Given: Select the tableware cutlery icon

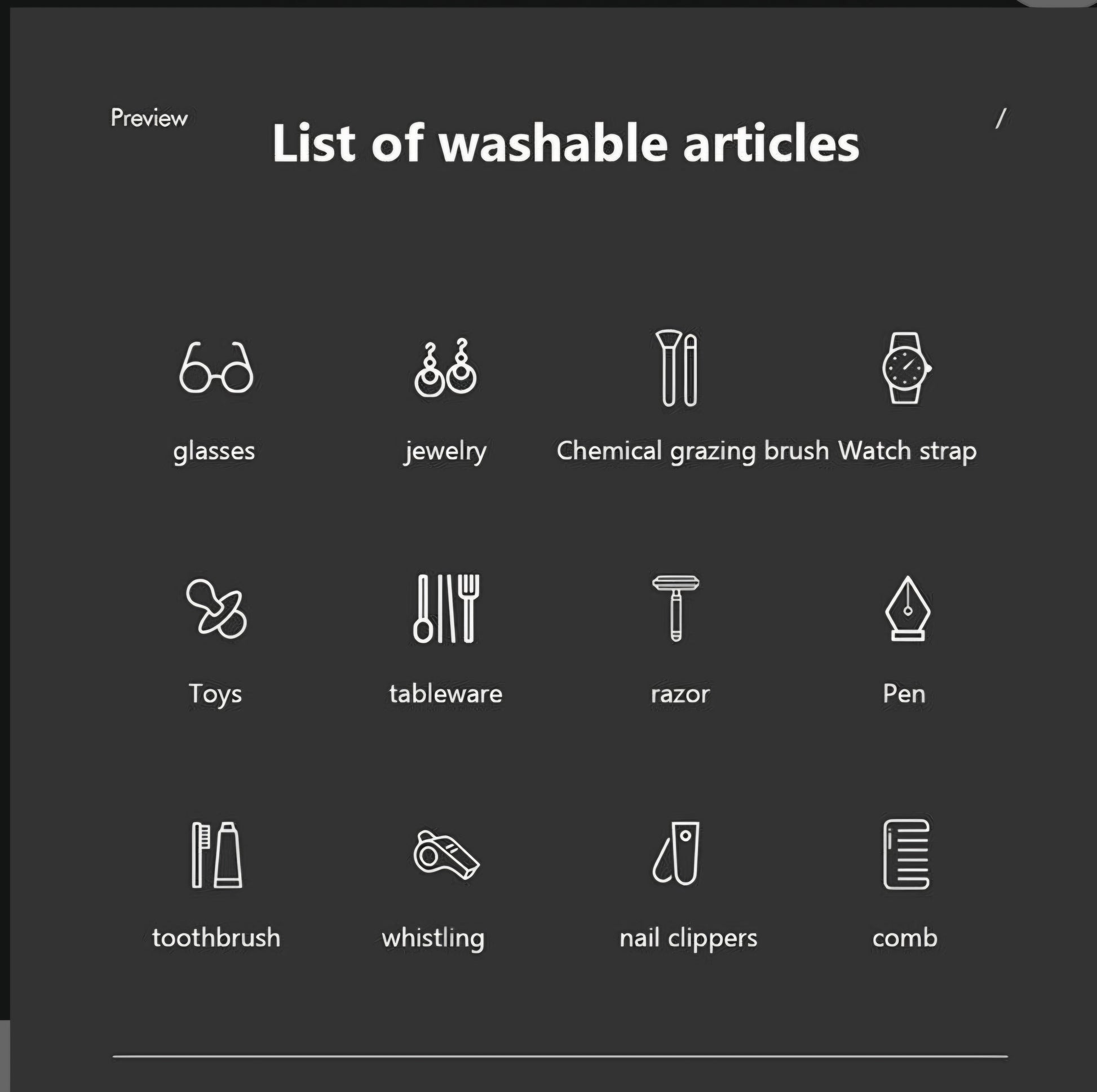Looking at the screenshot, I should 446,608.
